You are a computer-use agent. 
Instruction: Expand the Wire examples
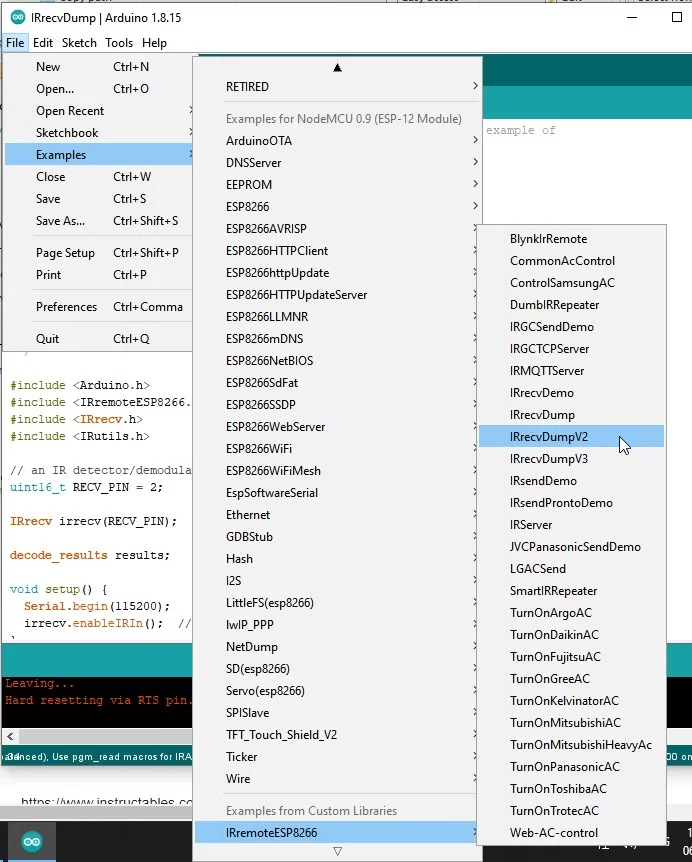click(x=336, y=778)
